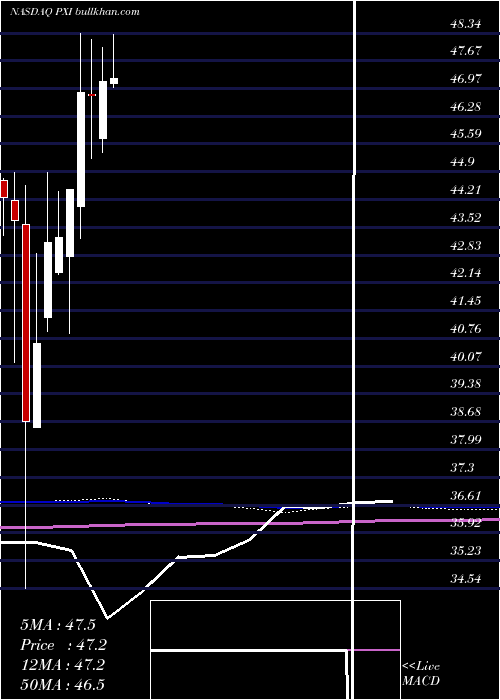Click the 34.54 price axis label

click(466, 579)
